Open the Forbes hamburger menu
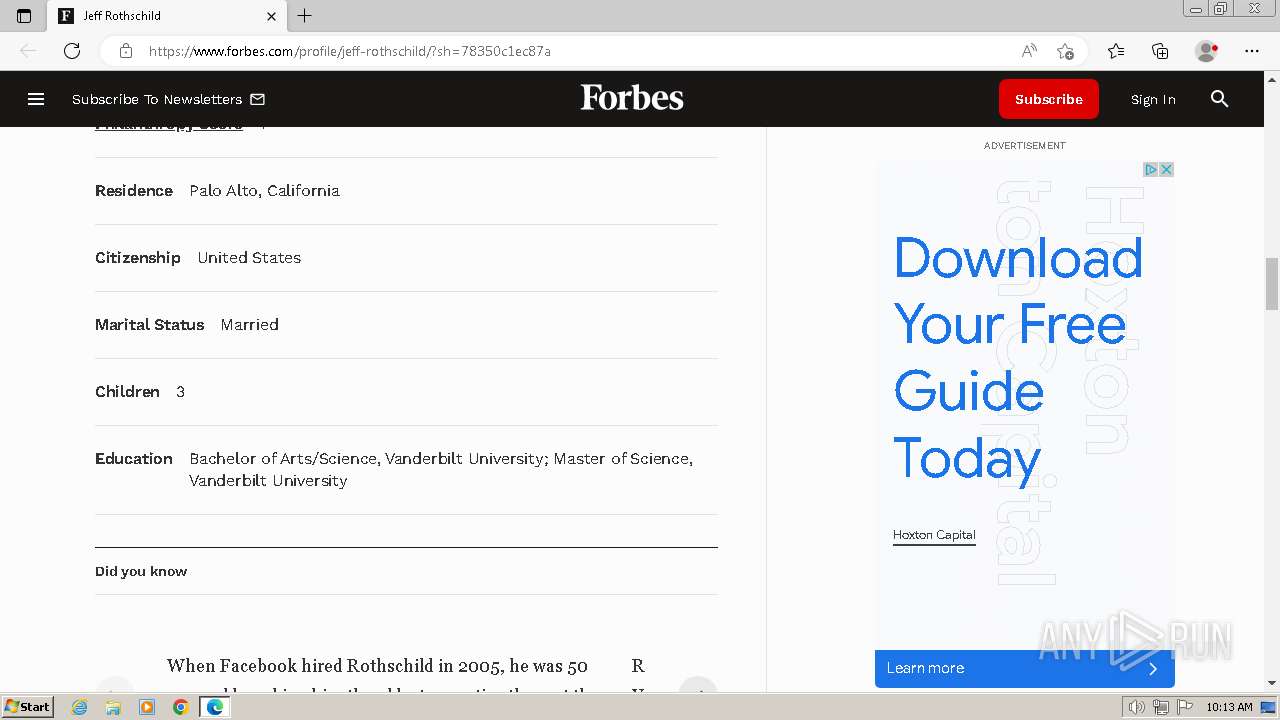This screenshot has width=1280, height=720. [36, 99]
